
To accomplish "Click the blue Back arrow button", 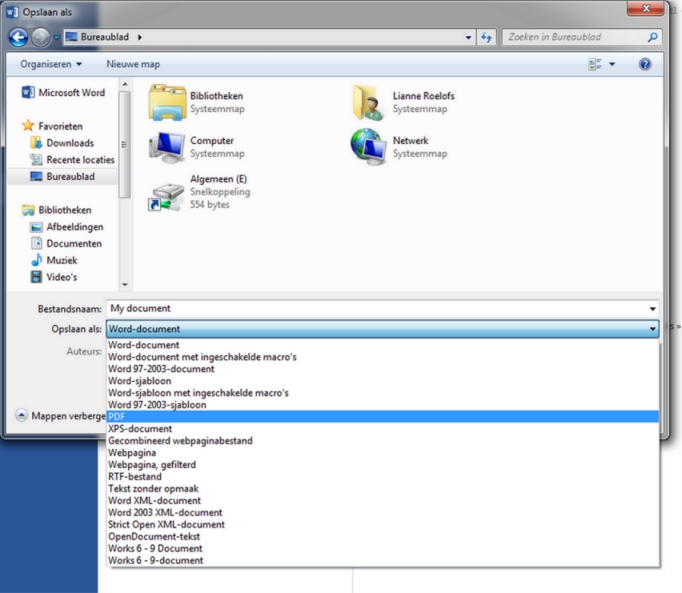I will (18, 37).
